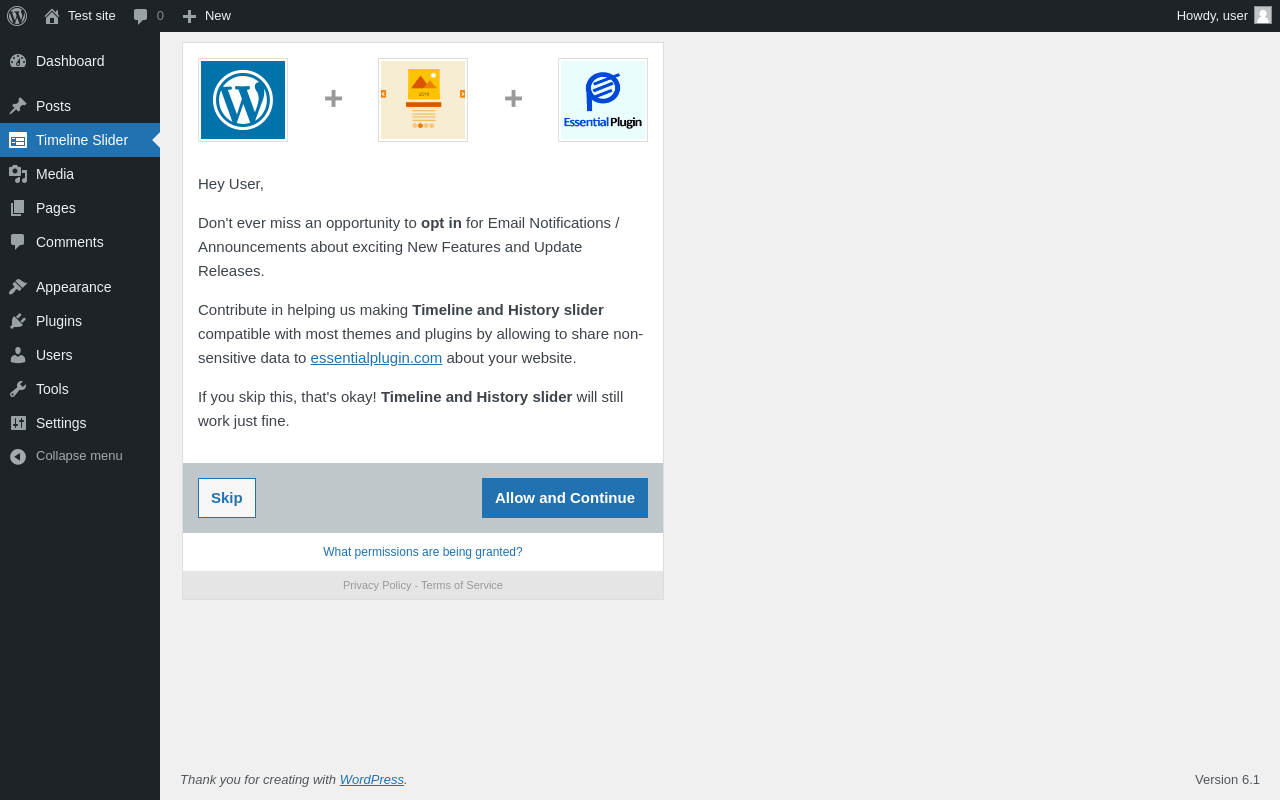Viewport: 1280px width, 800px height.
Task: Click the Tools wrench icon
Action: tap(18, 389)
